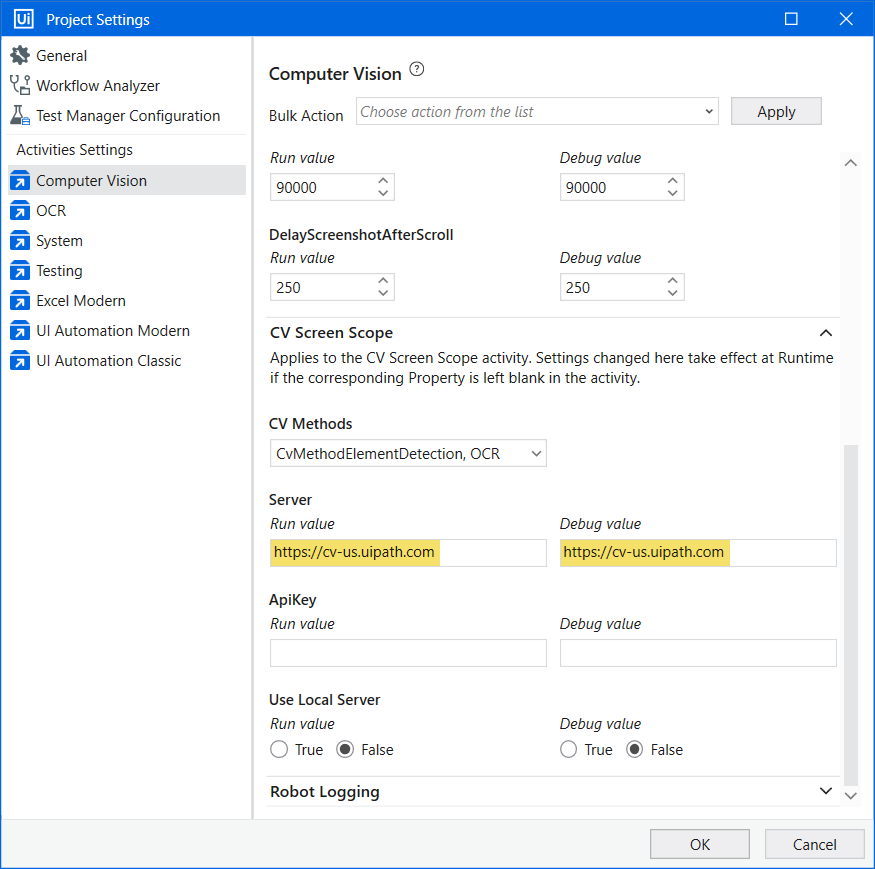Set Use Local Server Run value to False
The width and height of the screenshot is (875, 869).
(345, 749)
